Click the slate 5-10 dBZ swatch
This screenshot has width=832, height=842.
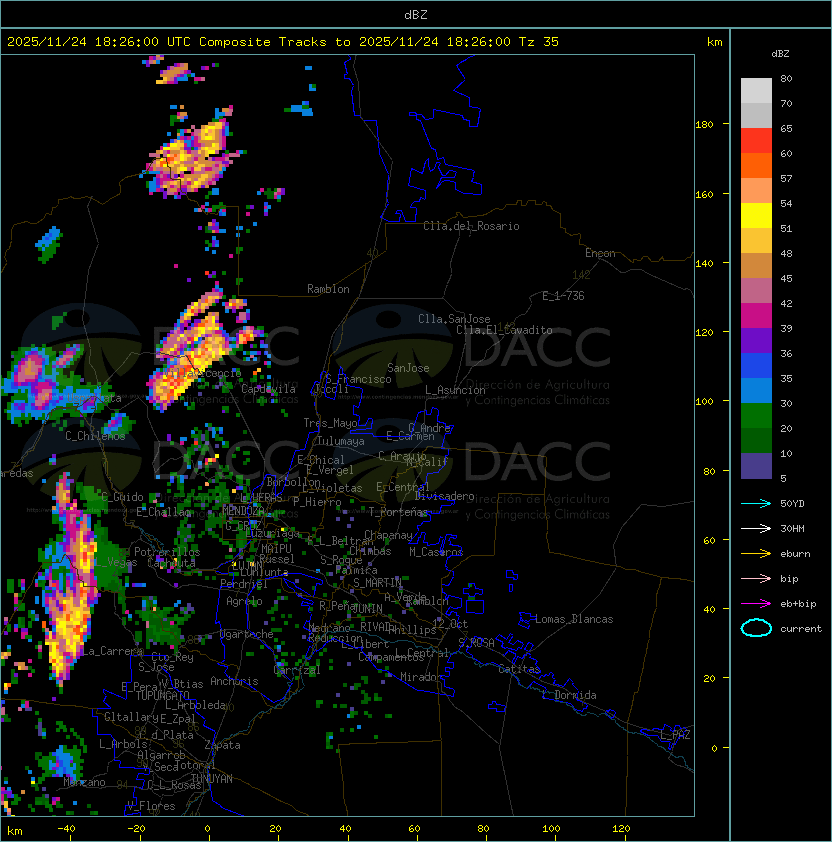(x=756, y=466)
